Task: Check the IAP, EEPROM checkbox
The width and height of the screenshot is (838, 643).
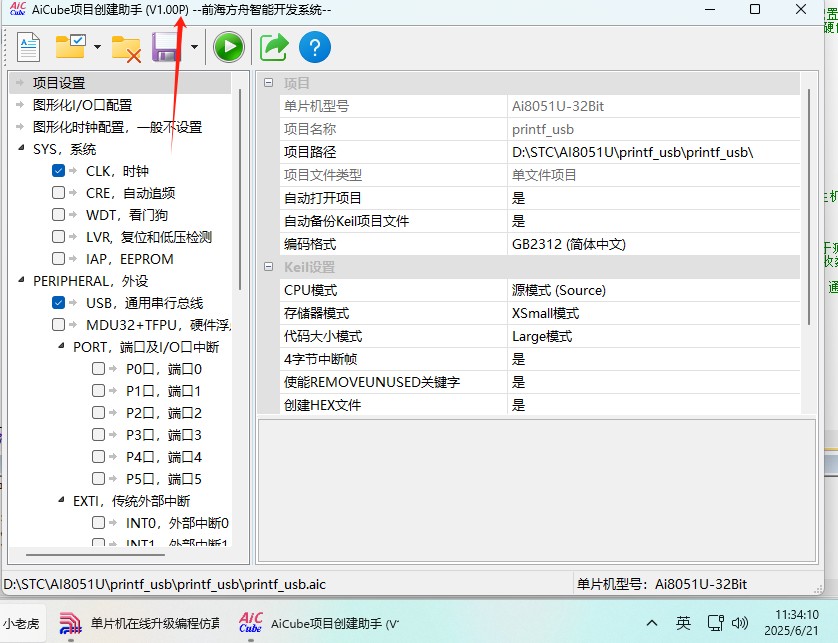Action: click(58, 259)
